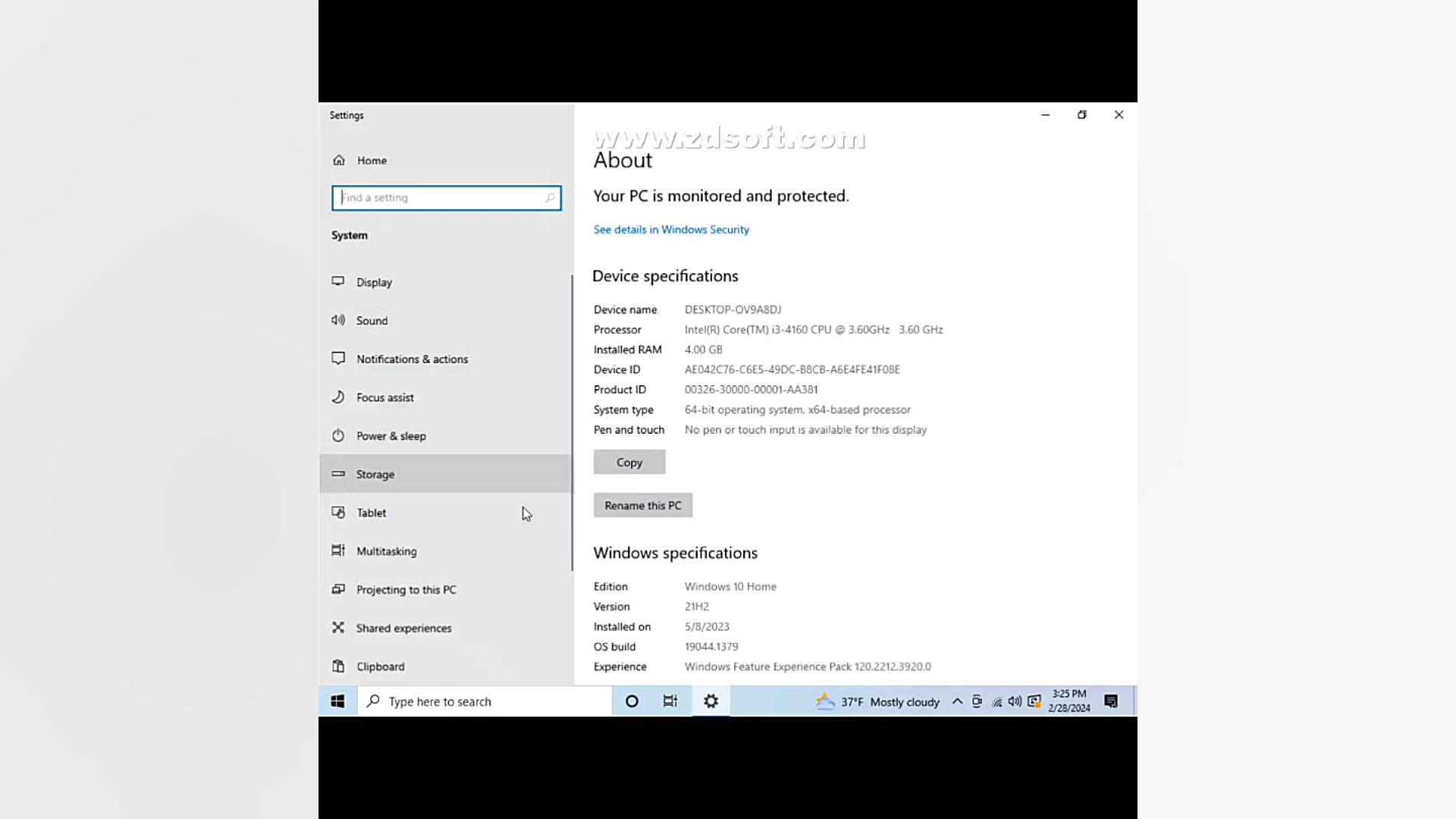
Task: Open the clock showing 3:25 PM
Action: pos(1069,701)
